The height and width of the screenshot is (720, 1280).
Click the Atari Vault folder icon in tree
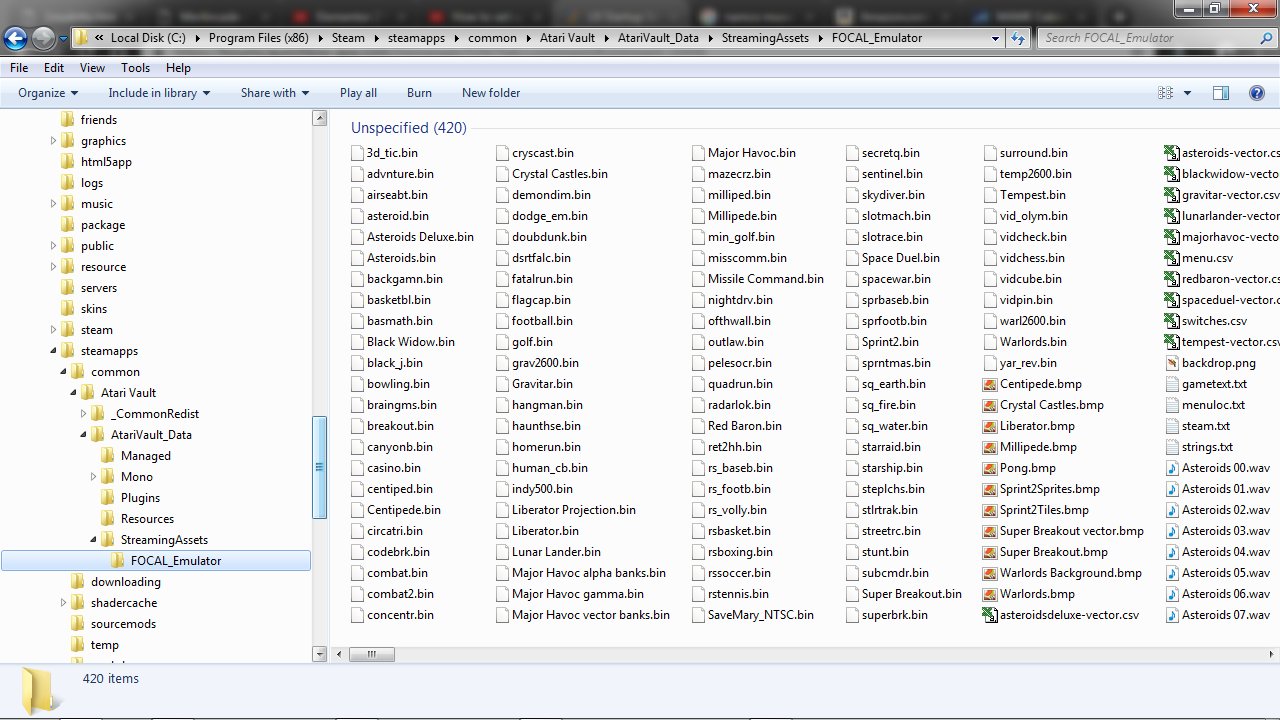point(88,393)
